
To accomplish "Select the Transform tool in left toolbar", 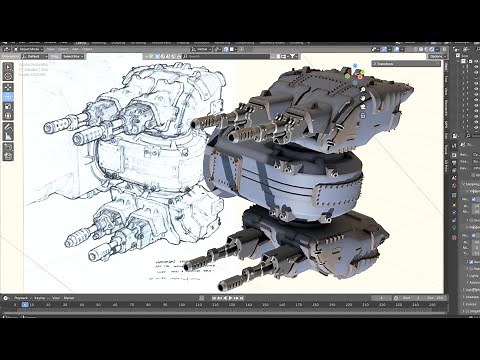I will pyautogui.click(x=8, y=116).
